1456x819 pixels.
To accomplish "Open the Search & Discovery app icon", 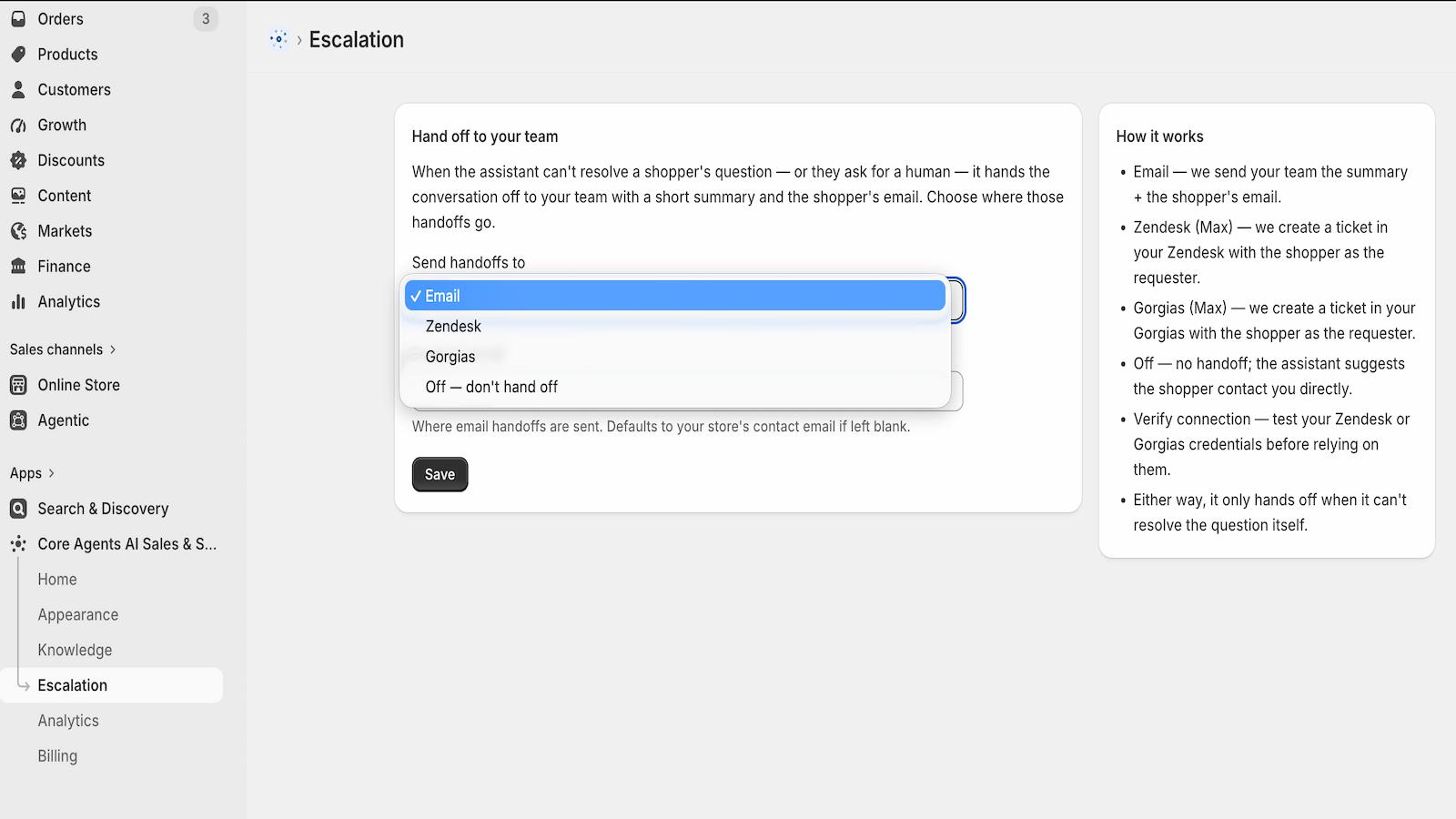I will (18, 509).
